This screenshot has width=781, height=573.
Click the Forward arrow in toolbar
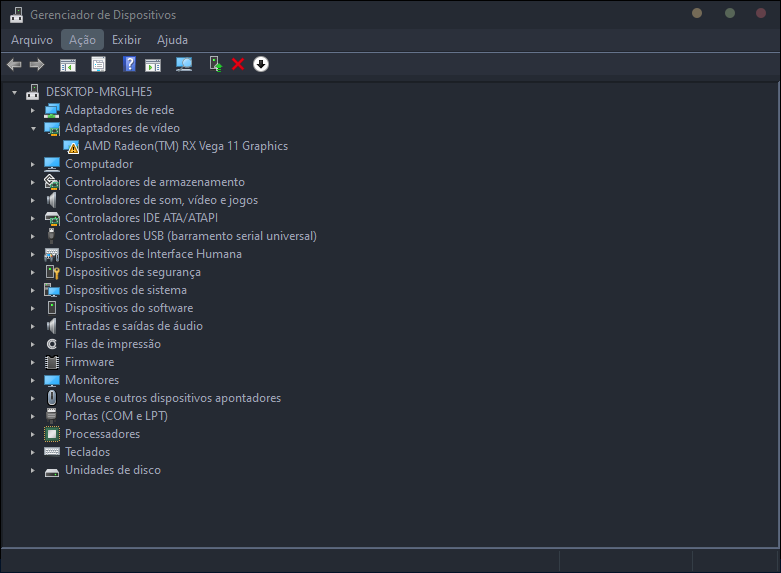[37, 64]
